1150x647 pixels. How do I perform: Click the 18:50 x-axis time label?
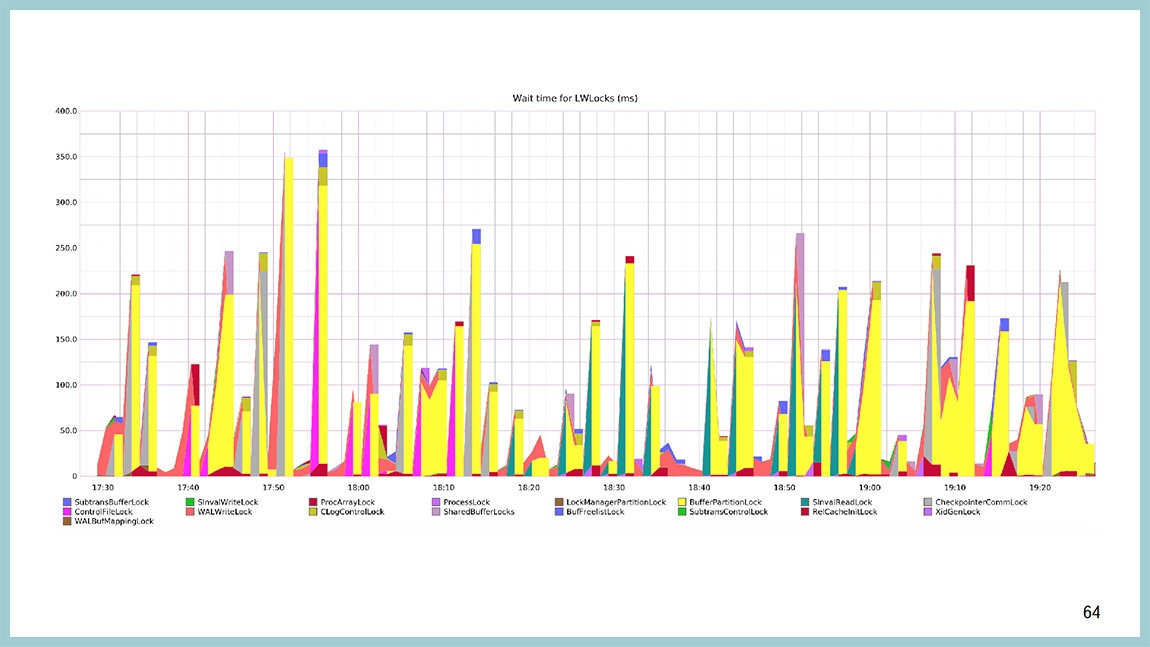click(x=784, y=487)
